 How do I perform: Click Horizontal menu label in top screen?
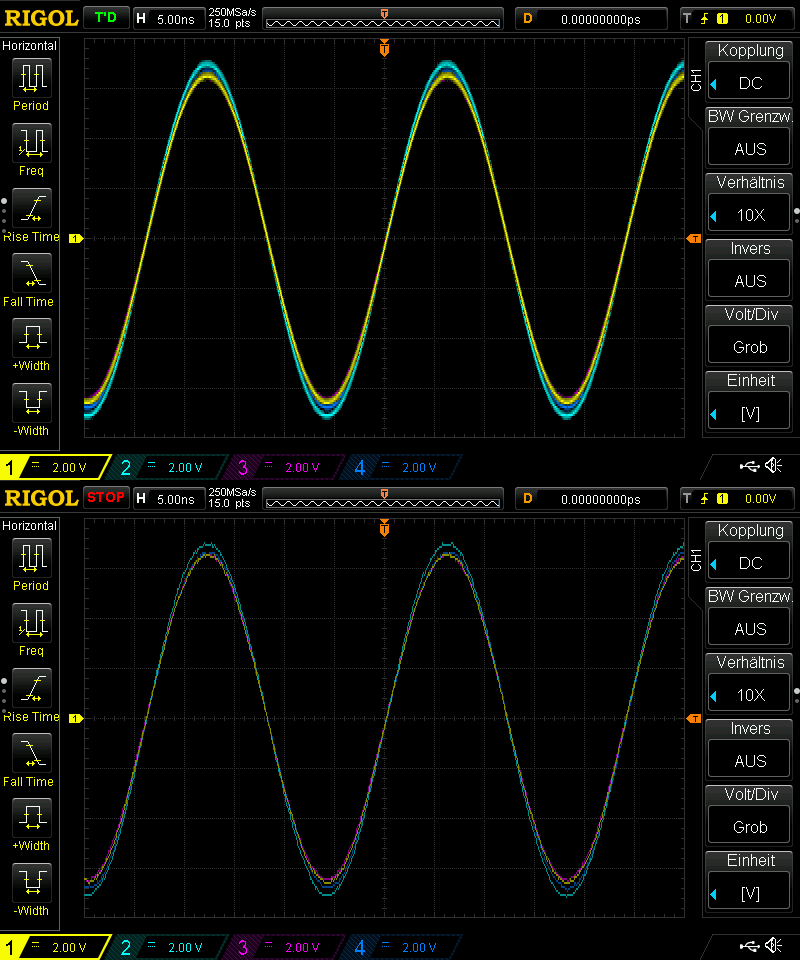29,46
